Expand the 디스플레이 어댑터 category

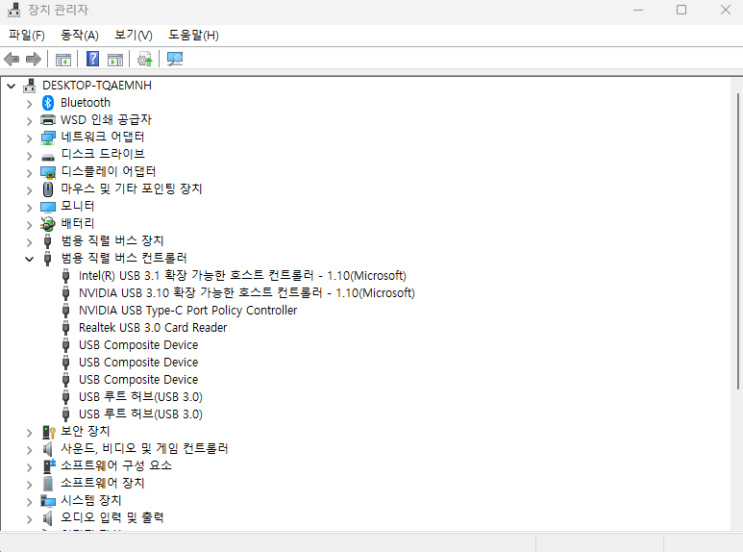point(29,173)
